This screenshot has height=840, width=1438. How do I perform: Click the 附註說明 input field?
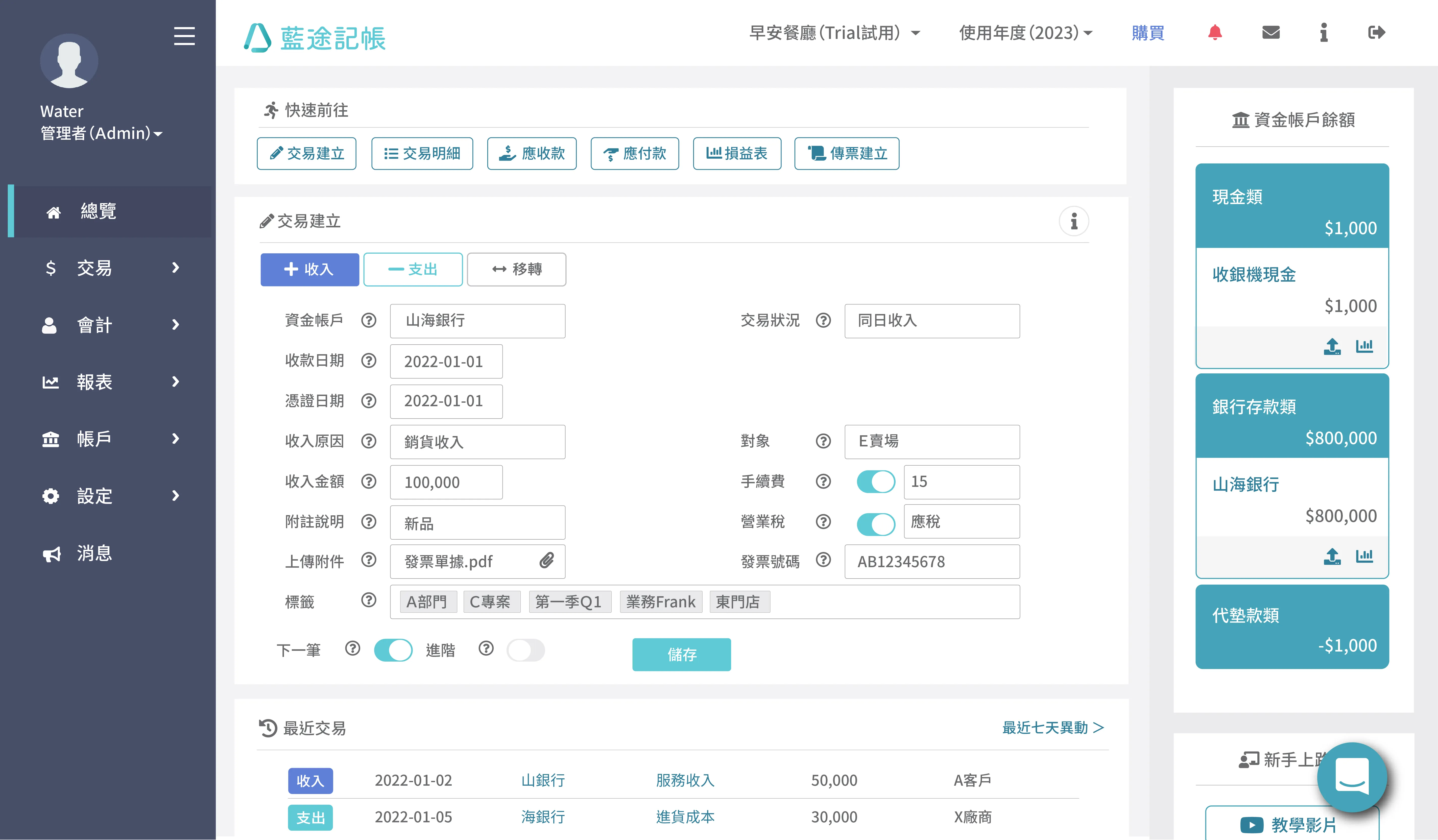click(478, 523)
